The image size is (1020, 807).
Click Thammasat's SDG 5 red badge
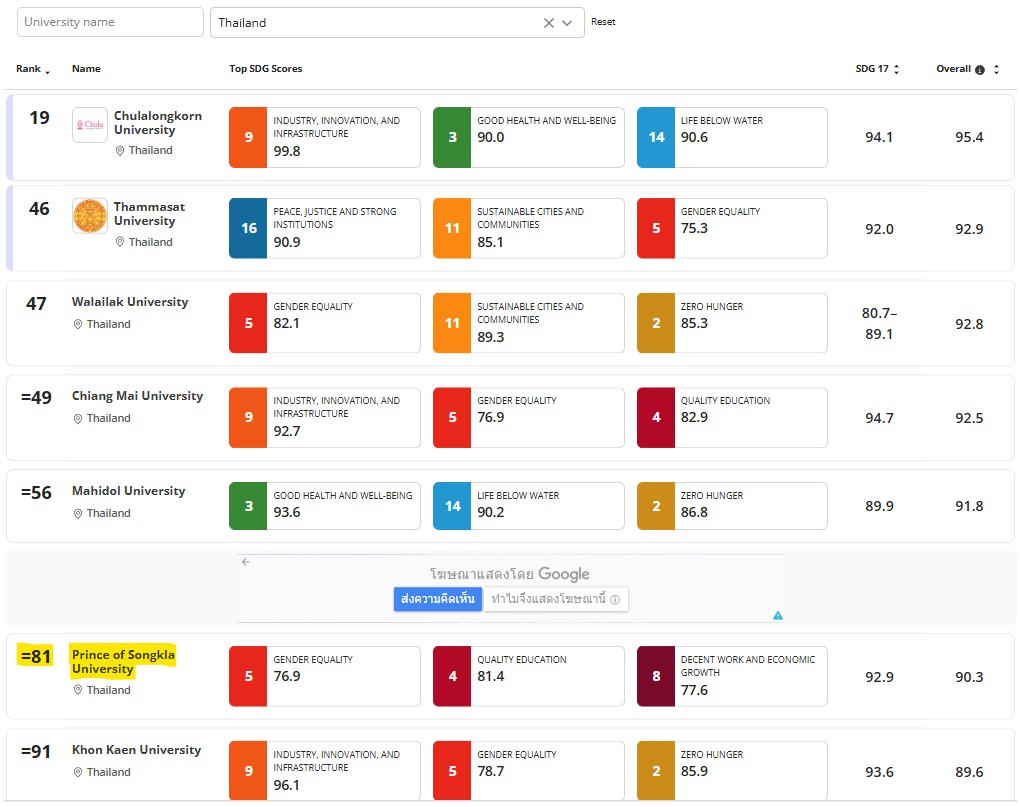656,228
